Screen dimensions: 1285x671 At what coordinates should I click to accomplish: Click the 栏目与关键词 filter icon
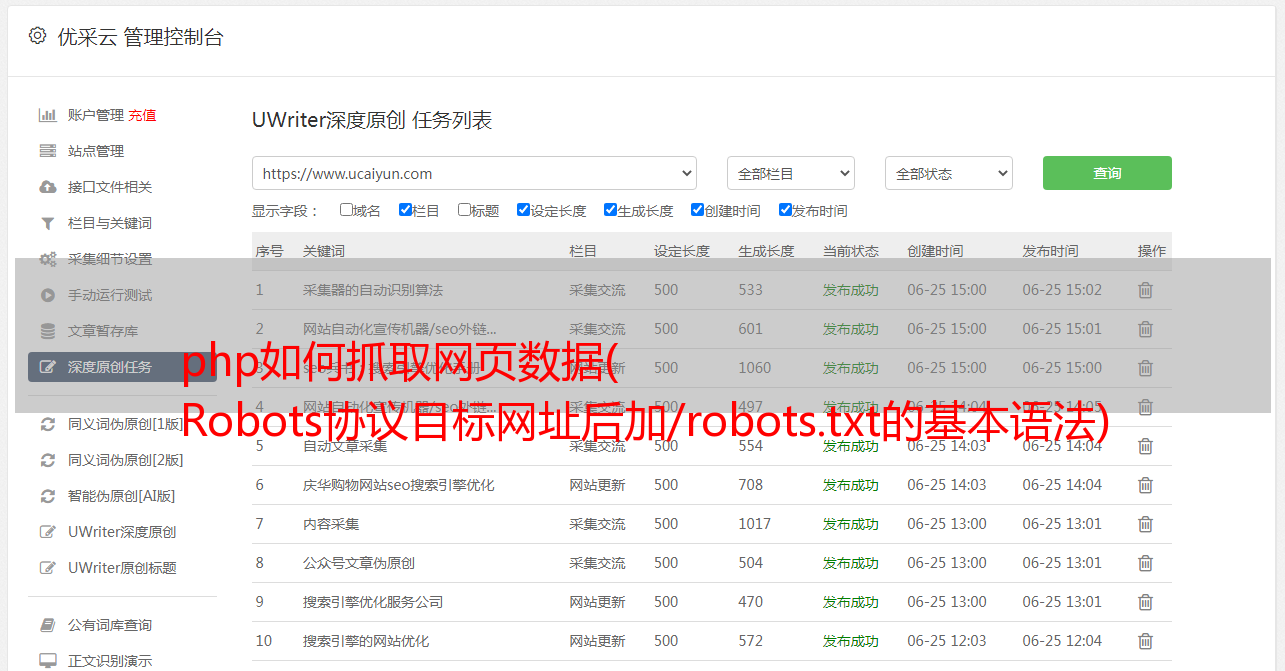(47, 223)
